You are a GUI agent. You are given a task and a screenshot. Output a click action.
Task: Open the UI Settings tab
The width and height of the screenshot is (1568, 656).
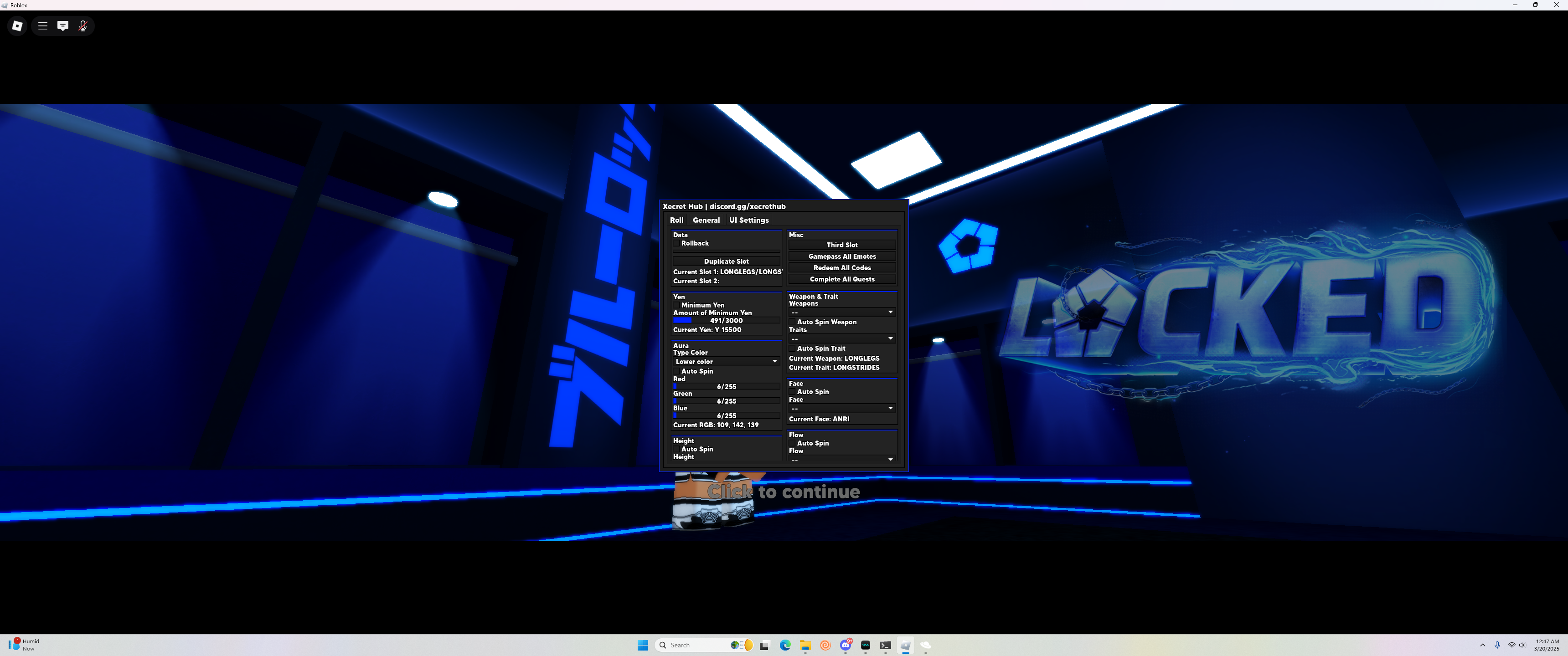pyautogui.click(x=749, y=220)
